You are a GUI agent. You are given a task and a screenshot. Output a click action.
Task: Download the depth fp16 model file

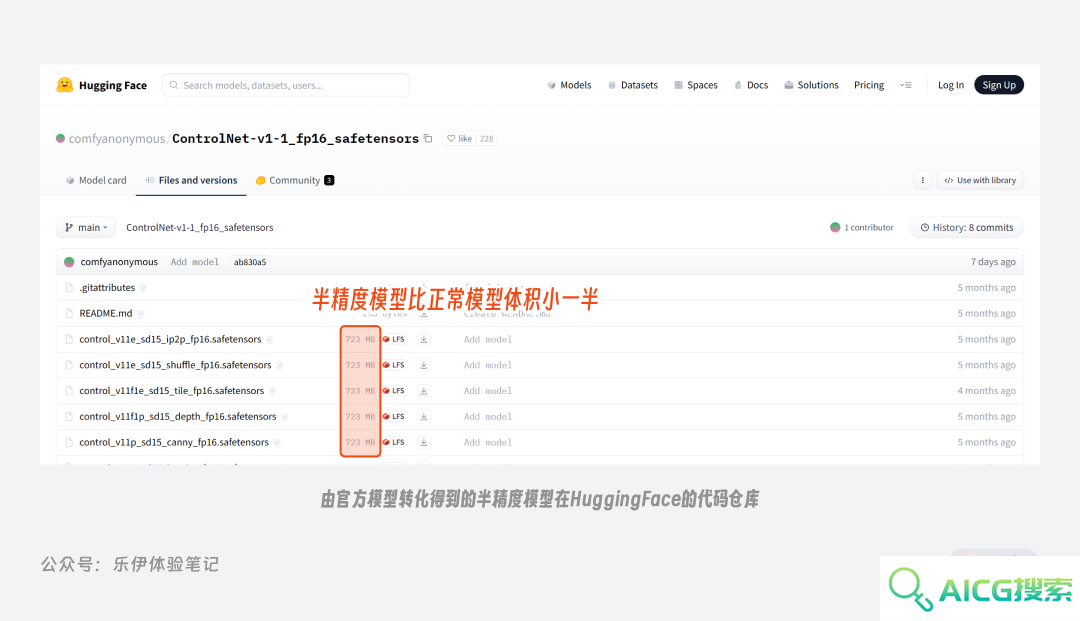click(x=424, y=417)
